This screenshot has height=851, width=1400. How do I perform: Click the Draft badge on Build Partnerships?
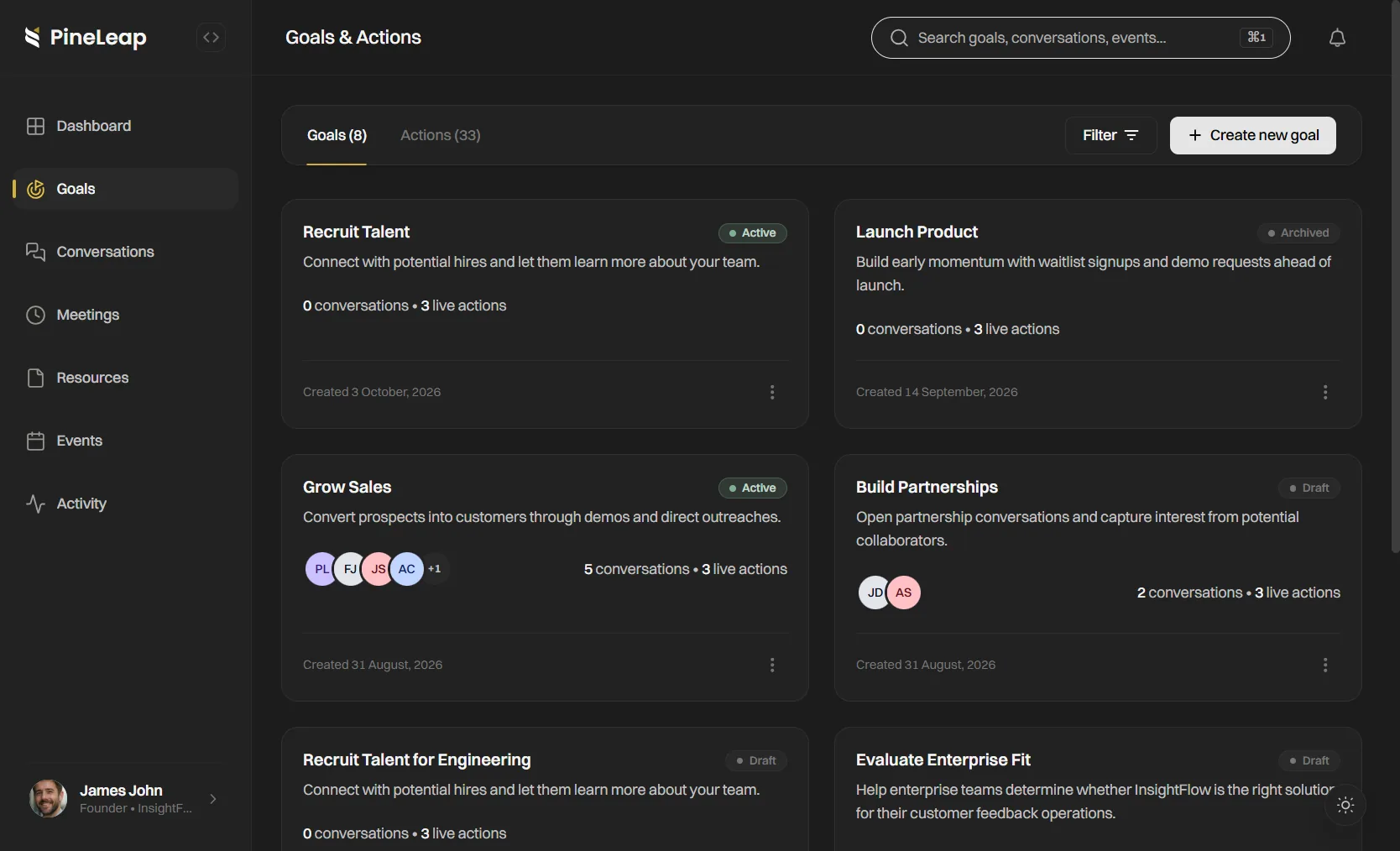pyautogui.click(x=1309, y=488)
